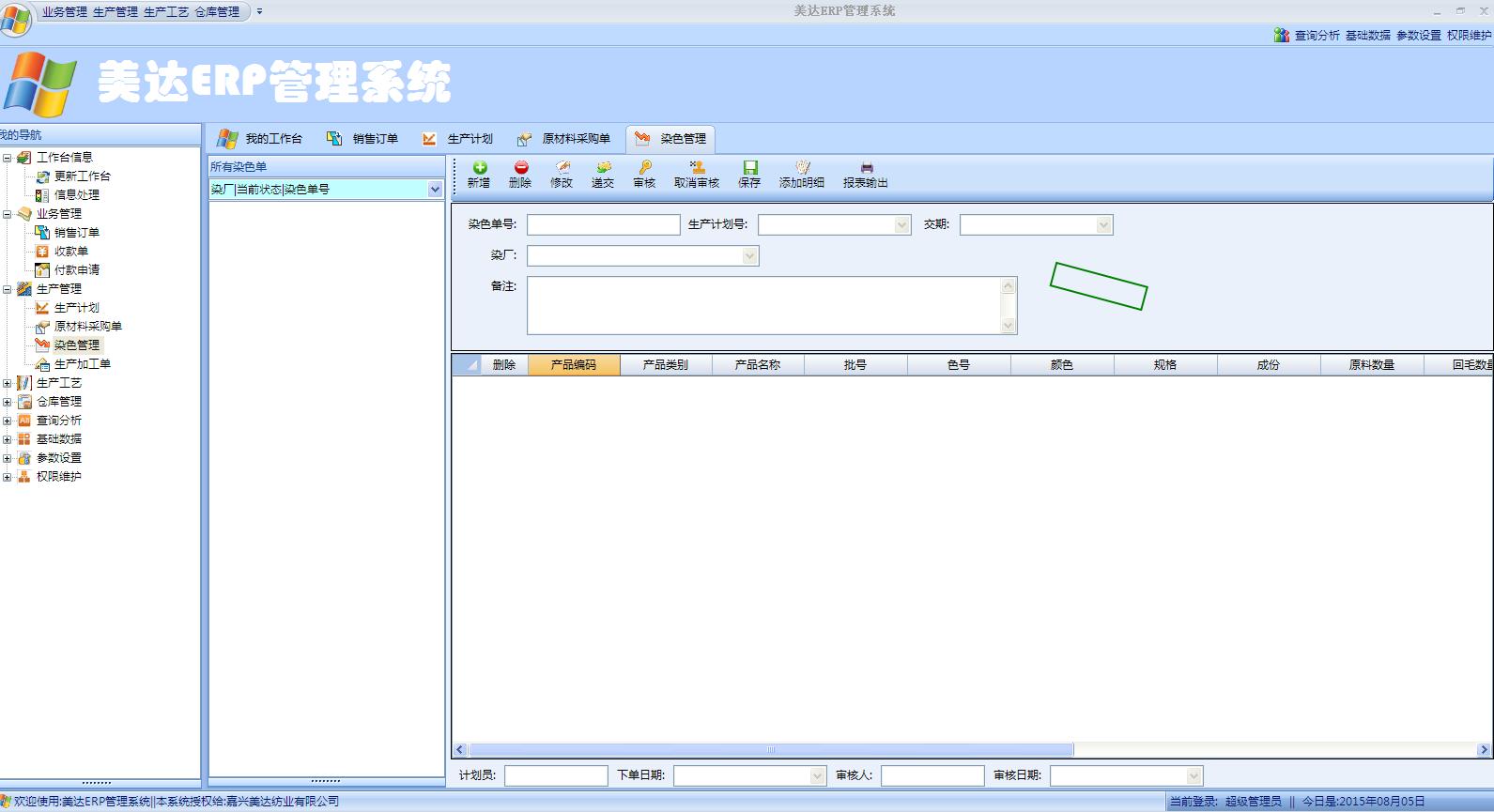
Task: Click the 修改 (modify) toolbar icon
Action: click(562, 167)
